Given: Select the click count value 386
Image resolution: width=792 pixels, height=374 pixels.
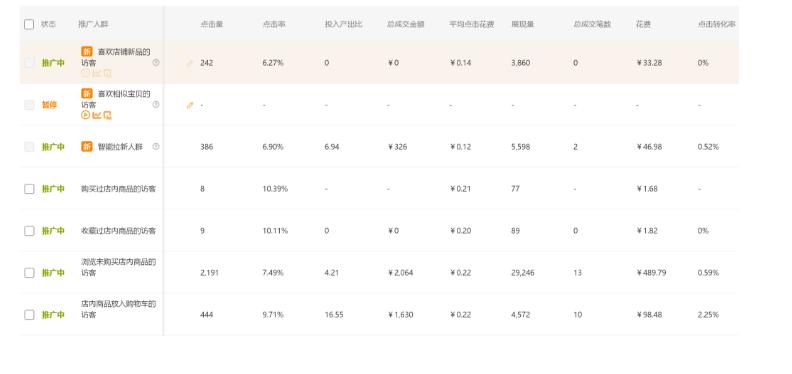Looking at the screenshot, I should [x=207, y=147].
